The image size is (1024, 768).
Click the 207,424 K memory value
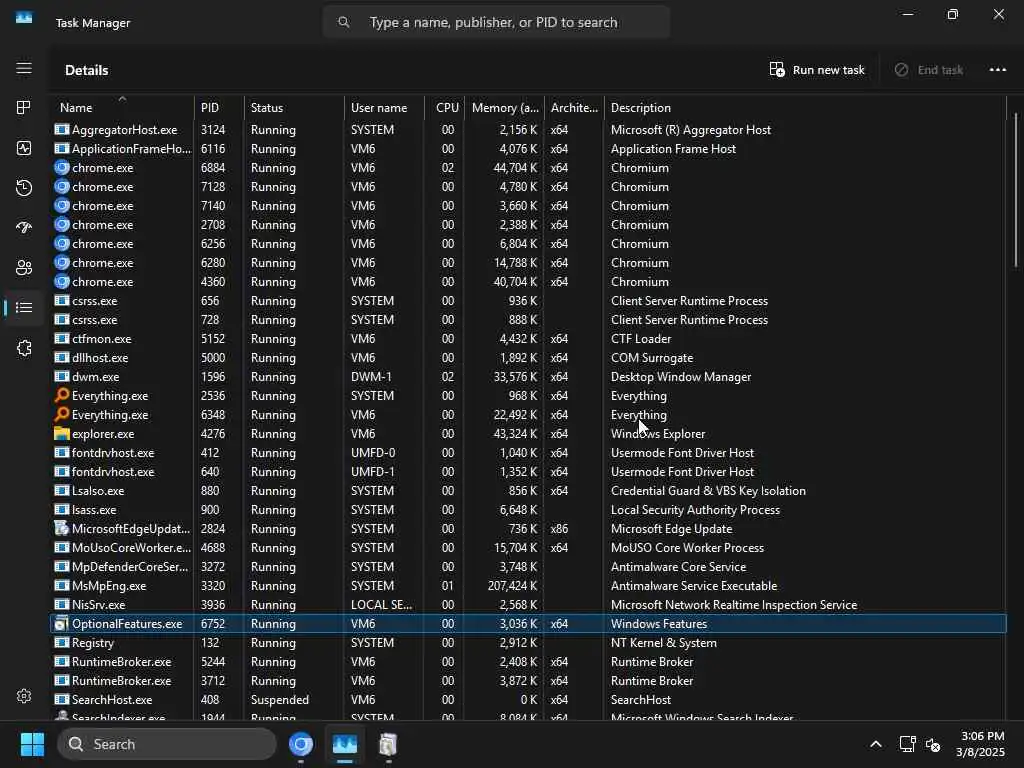tap(512, 586)
